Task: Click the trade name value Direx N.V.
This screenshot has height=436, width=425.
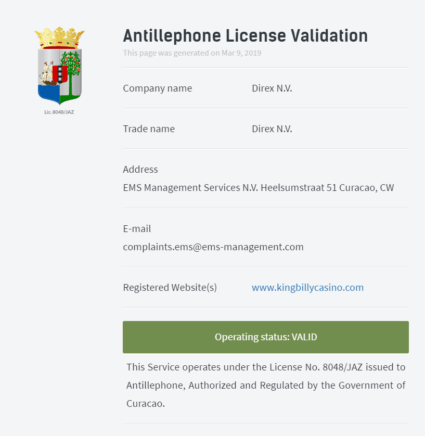Action: [272, 129]
